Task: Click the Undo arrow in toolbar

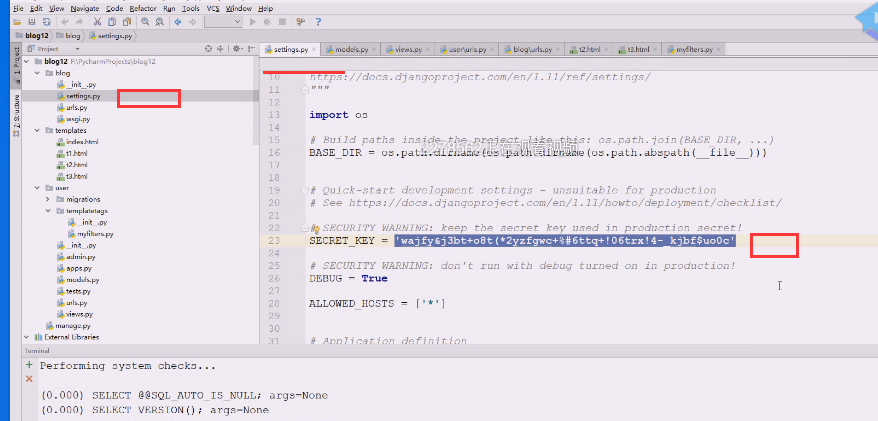Action: pos(64,22)
